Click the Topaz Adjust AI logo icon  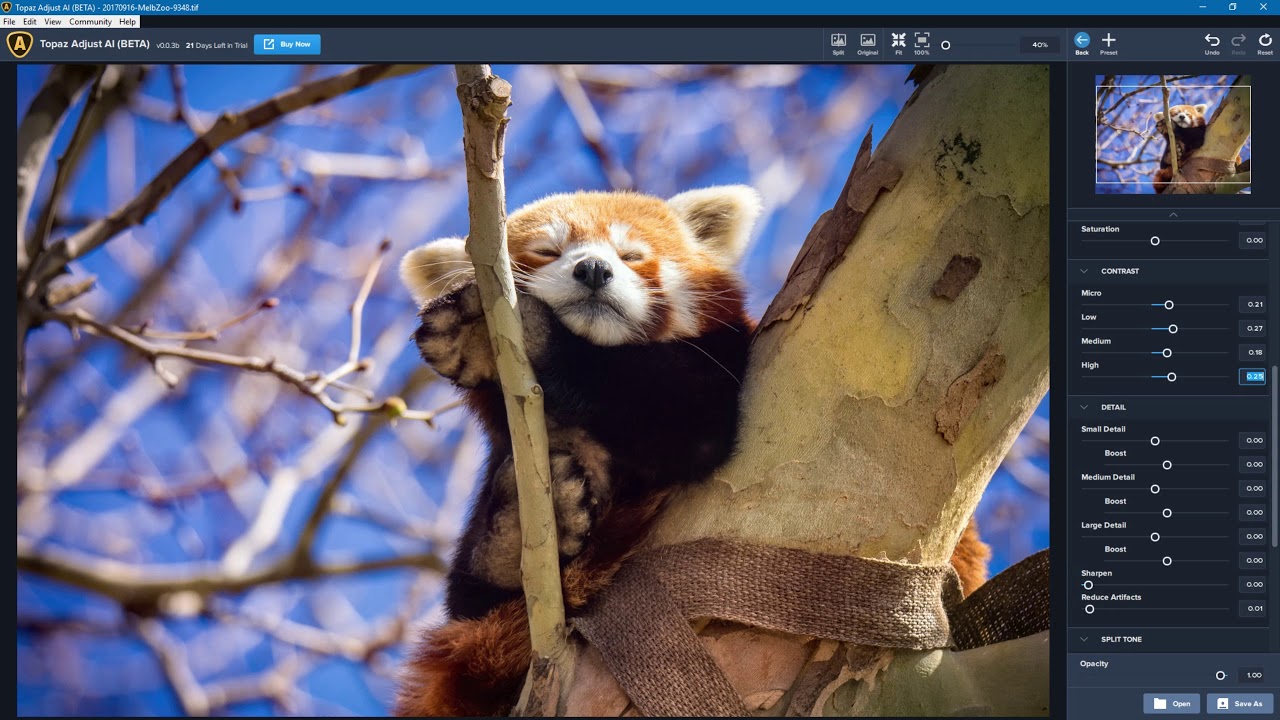click(19, 44)
